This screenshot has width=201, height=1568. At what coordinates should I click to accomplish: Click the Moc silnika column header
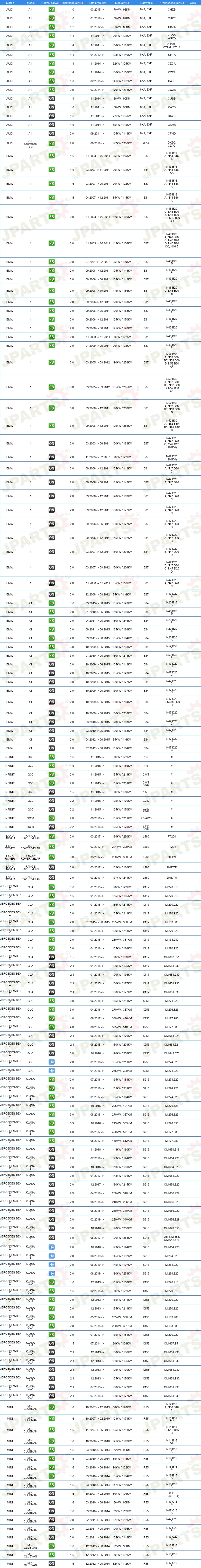point(122,3)
